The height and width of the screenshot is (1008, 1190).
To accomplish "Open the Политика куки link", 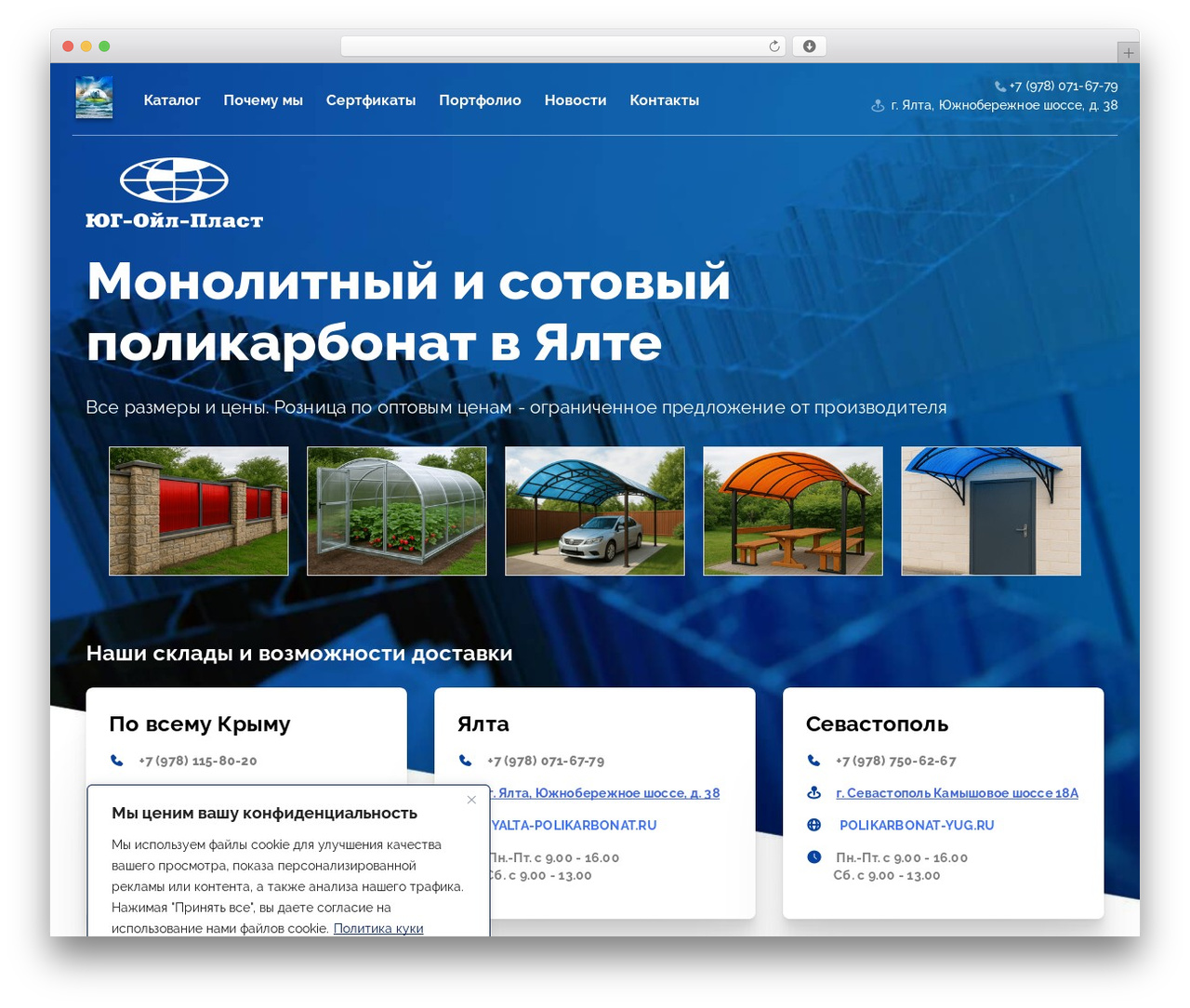I will click(378, 928).
